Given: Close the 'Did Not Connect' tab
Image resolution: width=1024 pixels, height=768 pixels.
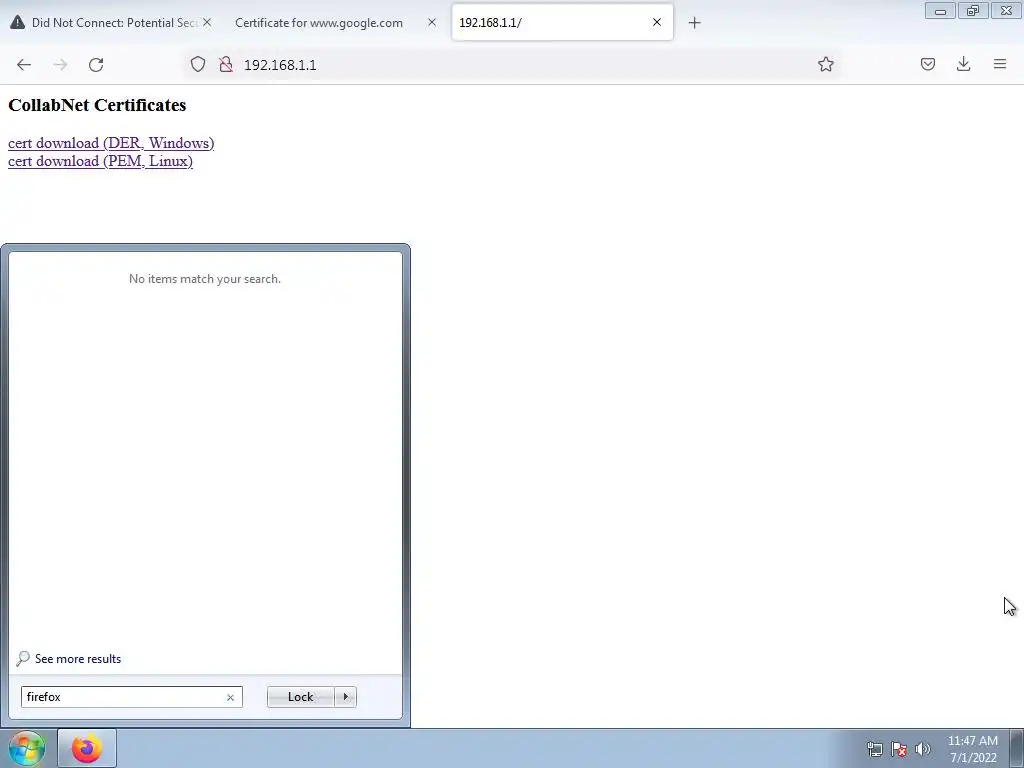Looking at the screenshot, I should pyautogui.click(x=207, y=22).
